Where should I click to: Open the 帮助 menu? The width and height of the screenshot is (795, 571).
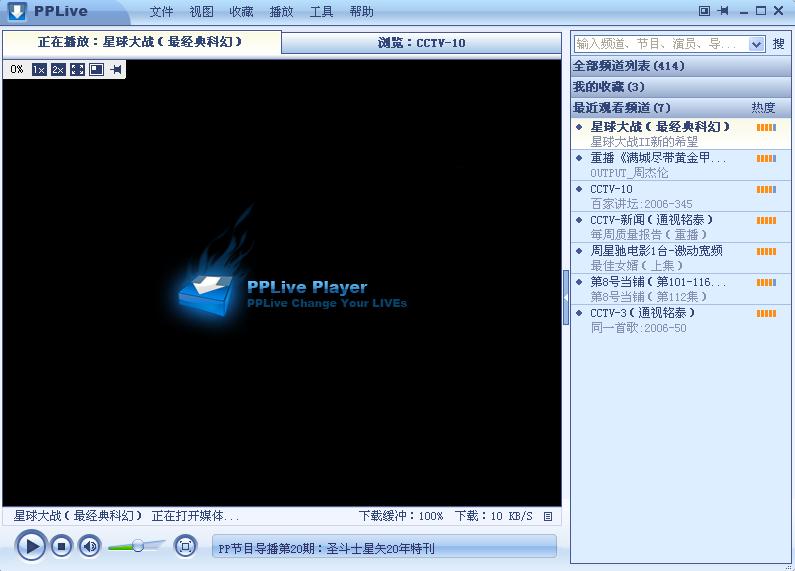coord(362,11)
